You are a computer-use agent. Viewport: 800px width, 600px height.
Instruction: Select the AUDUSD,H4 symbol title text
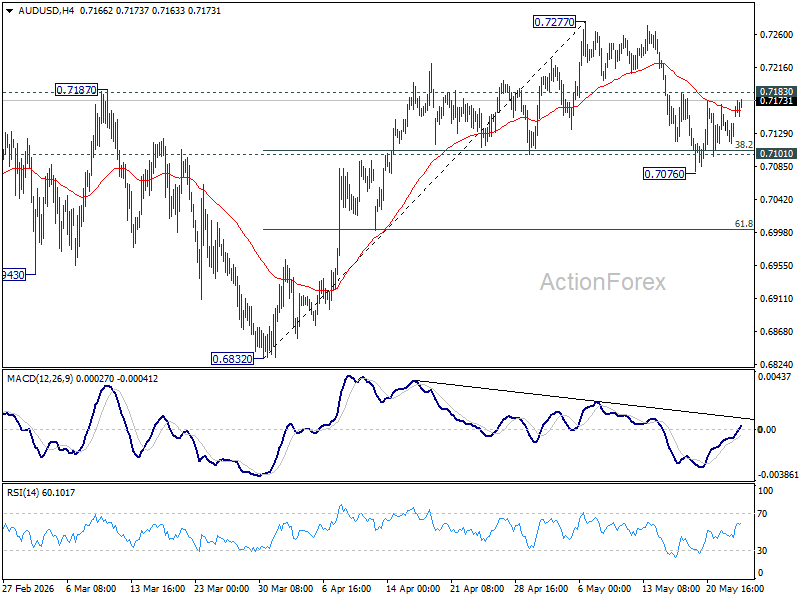(x=46, y=11)
